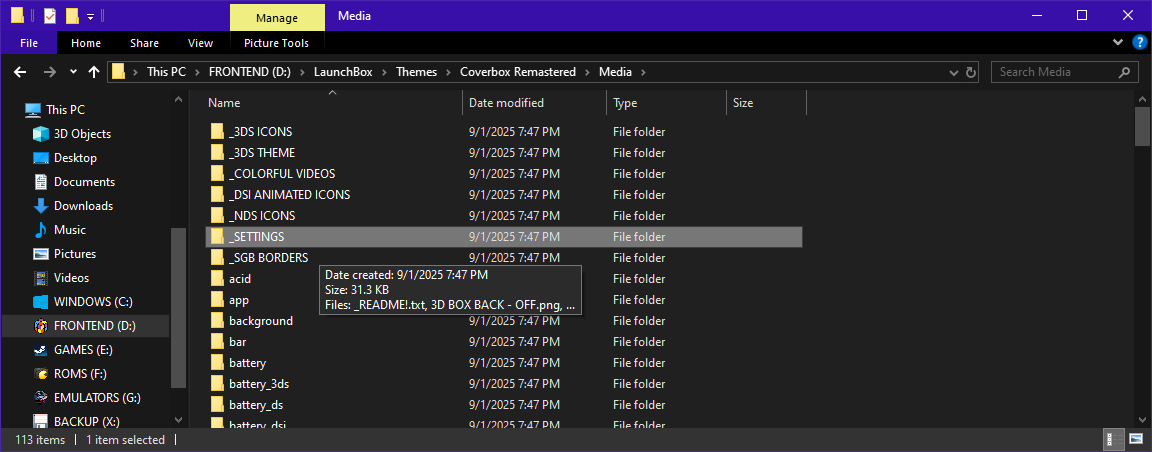This screenshot has width=1152, height=452.
Task: Switch to Details view layout
Action: pyautogui.click(x=1112, y=440)
